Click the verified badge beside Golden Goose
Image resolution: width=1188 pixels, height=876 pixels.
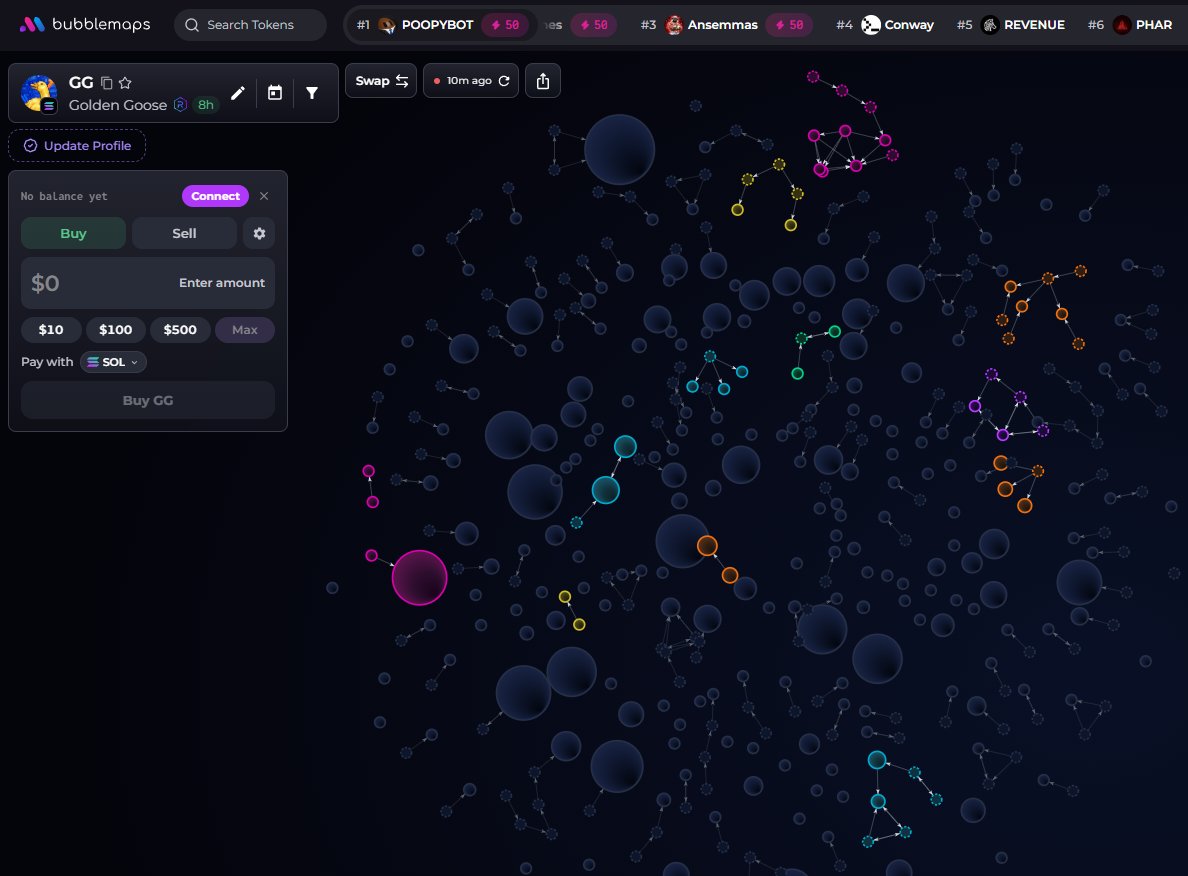click(x=180, y=105)
